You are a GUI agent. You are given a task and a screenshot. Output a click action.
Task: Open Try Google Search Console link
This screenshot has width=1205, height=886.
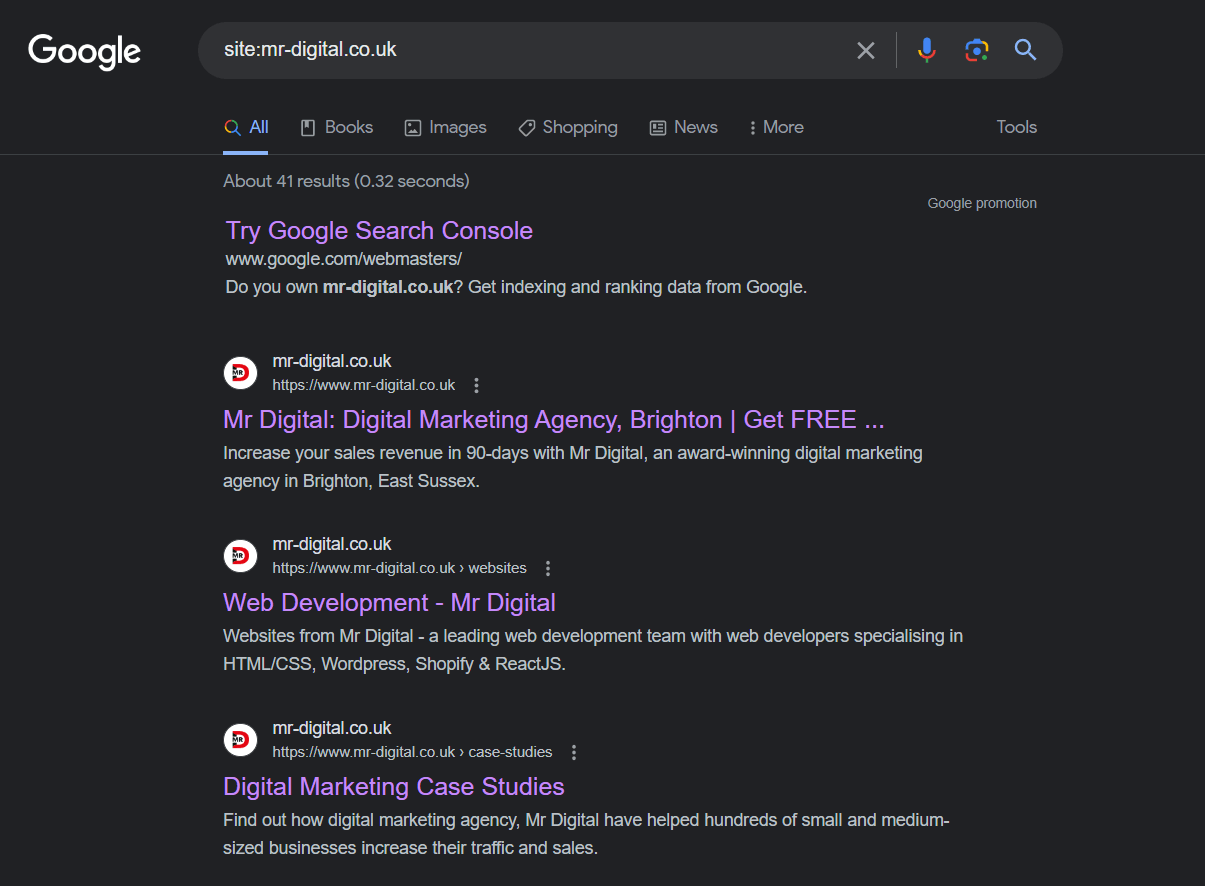[379, 231]
